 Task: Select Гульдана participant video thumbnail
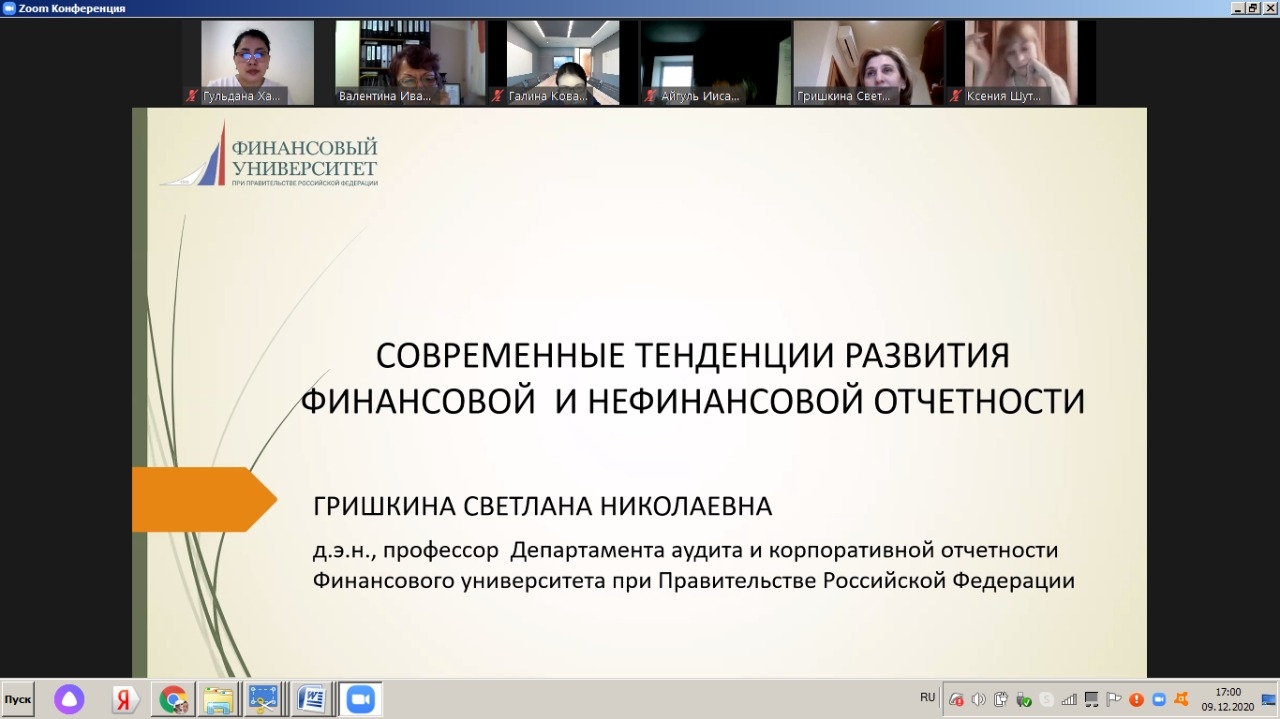(x=242, y=62)
